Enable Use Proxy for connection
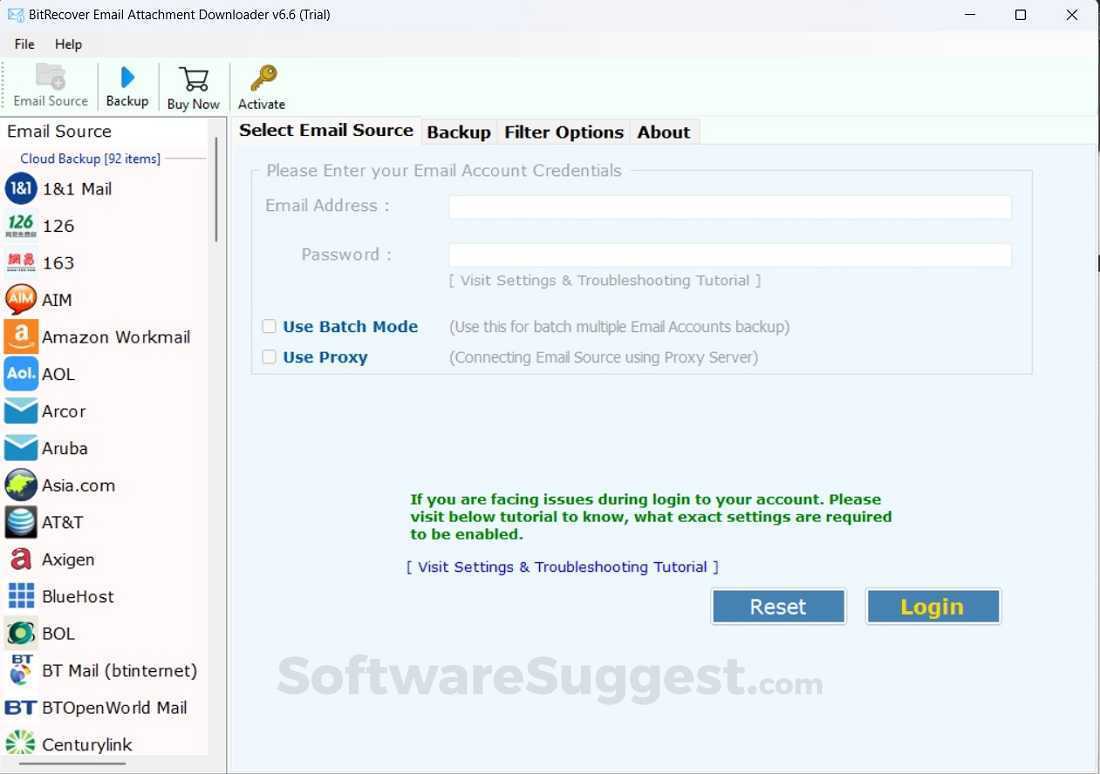 269,357
